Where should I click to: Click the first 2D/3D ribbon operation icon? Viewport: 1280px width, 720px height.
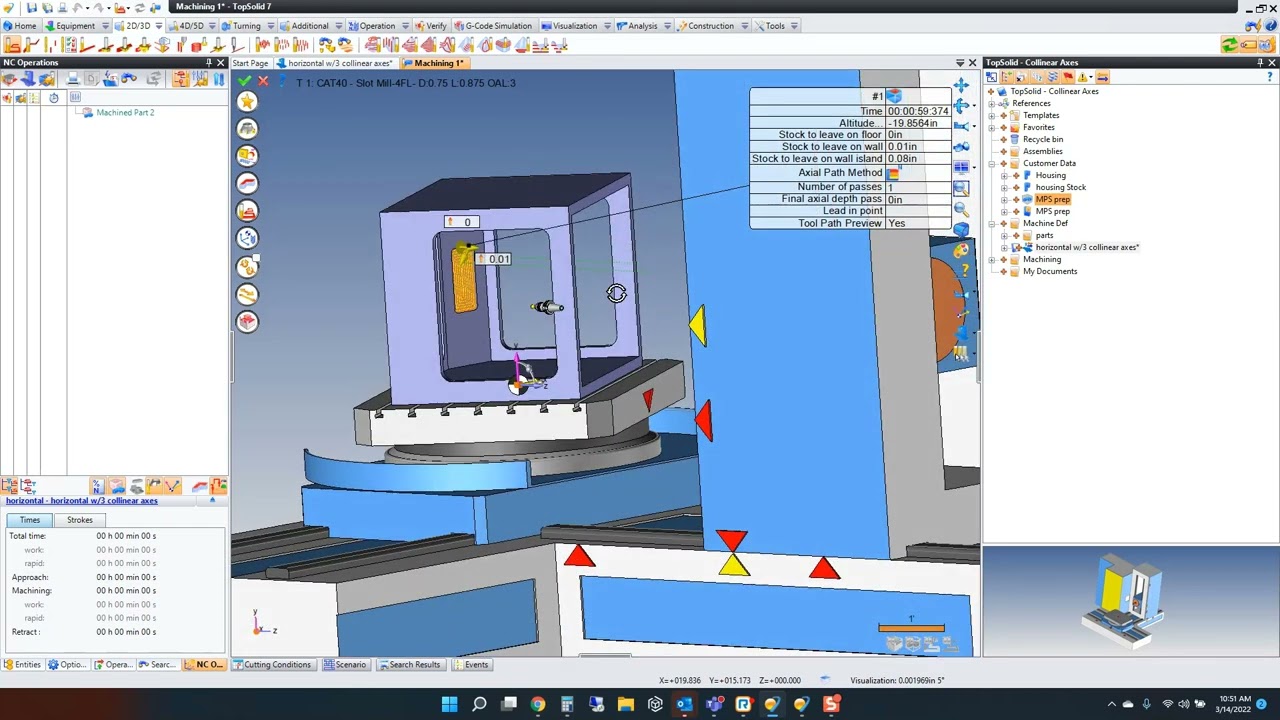click(12, 45)
